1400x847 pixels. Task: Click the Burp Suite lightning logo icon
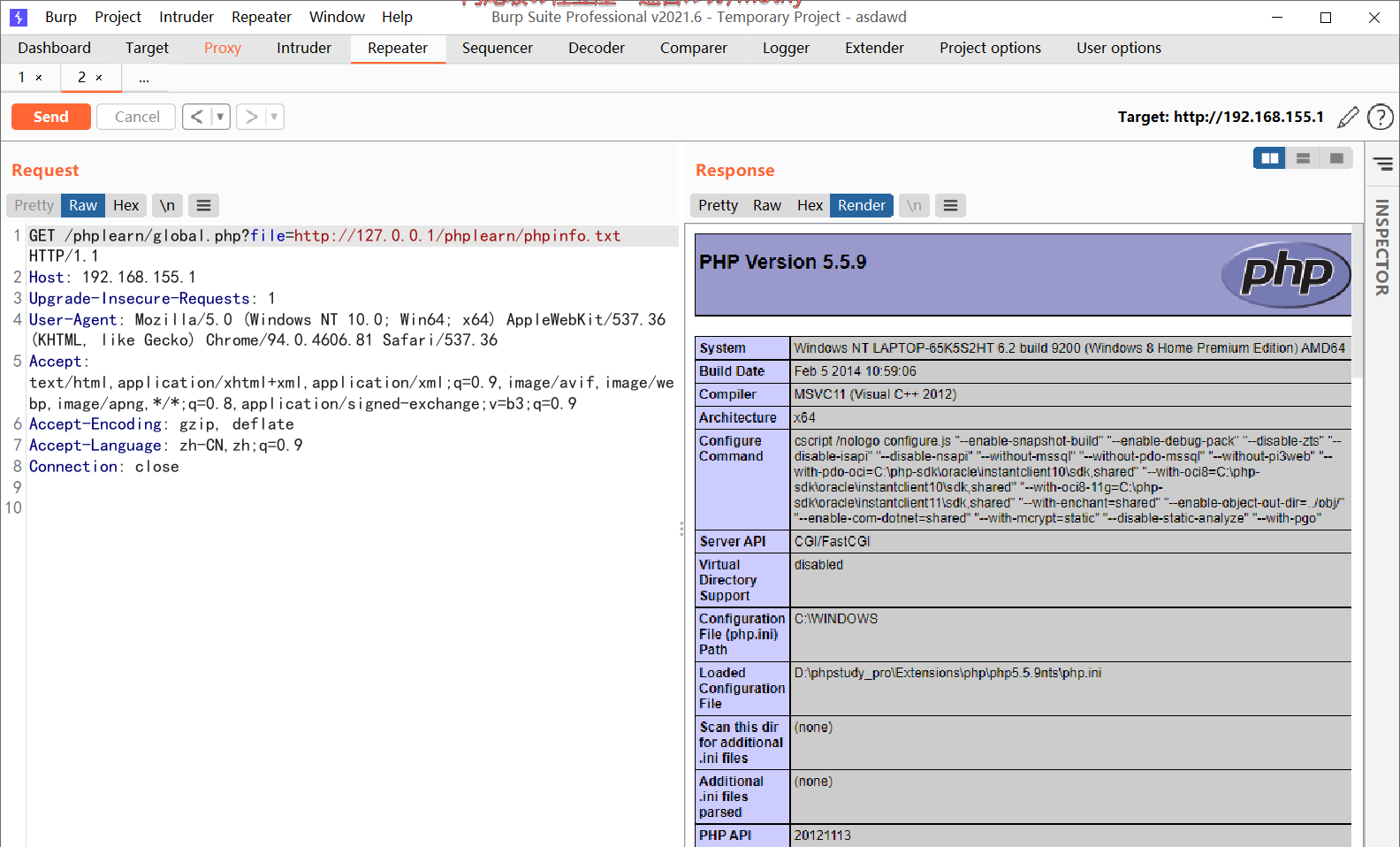coord(19,17)
